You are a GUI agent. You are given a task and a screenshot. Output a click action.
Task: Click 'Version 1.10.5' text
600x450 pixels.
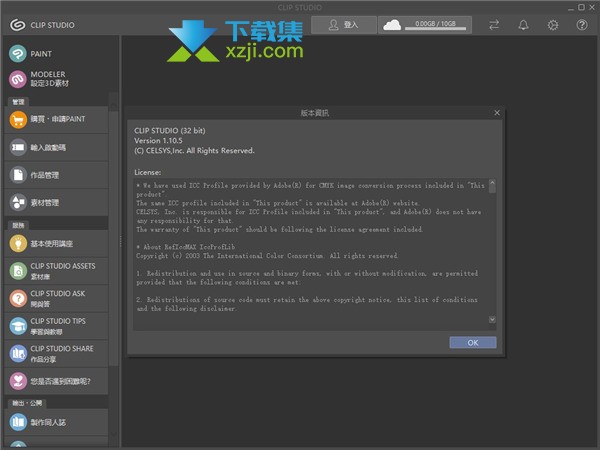[158, 140]
